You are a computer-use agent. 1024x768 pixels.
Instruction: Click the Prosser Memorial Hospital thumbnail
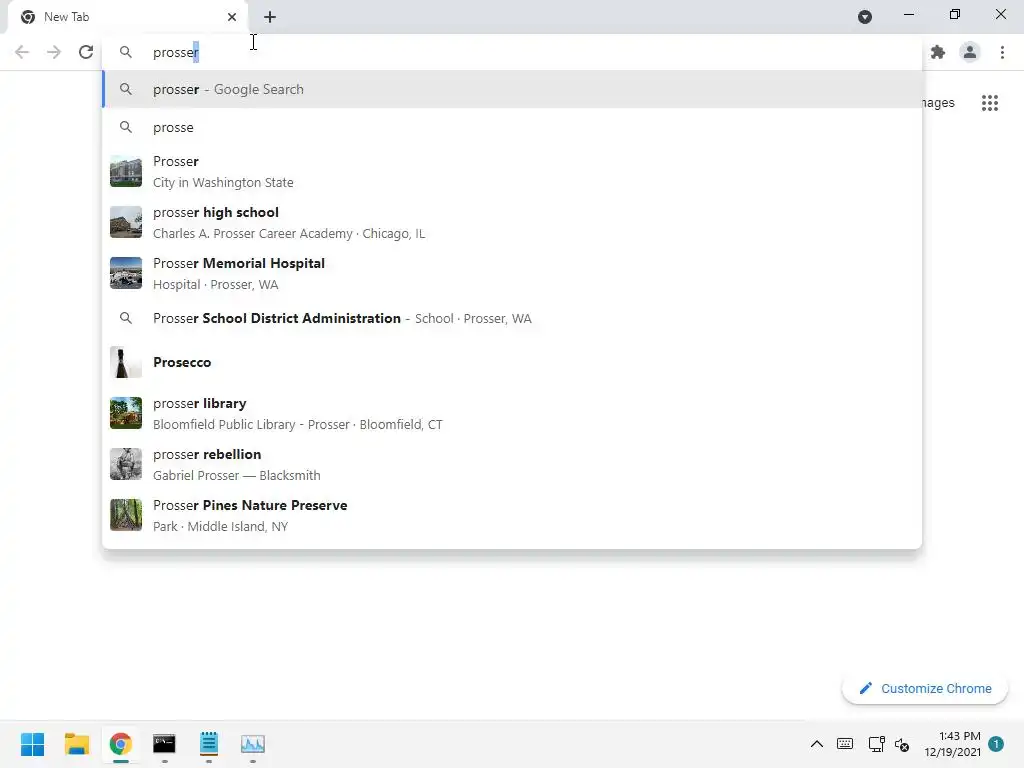(x=125, y=274)
